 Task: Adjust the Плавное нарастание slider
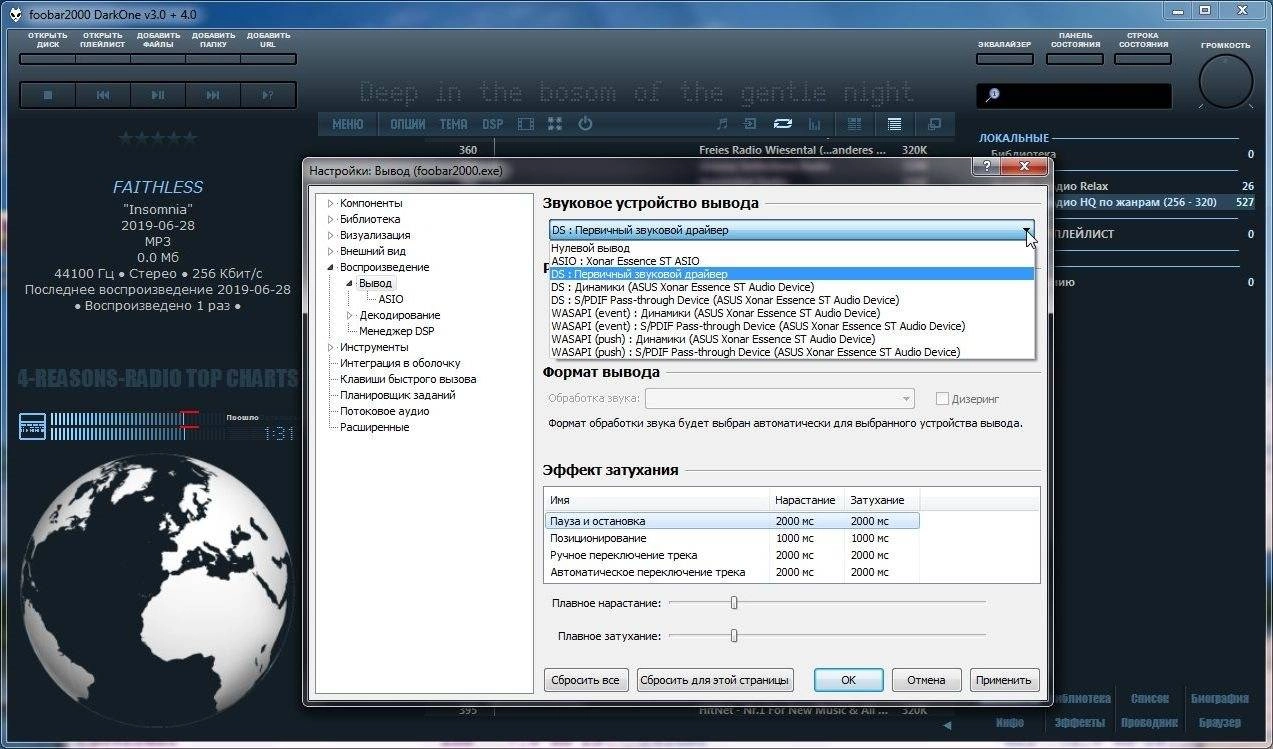(x=734, y=602)
